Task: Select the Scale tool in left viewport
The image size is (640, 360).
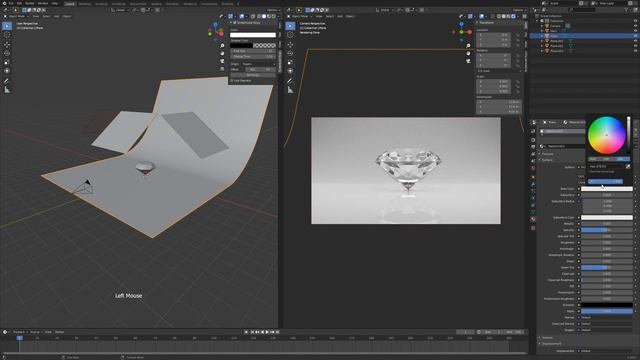Action: [x=7, y=62]
